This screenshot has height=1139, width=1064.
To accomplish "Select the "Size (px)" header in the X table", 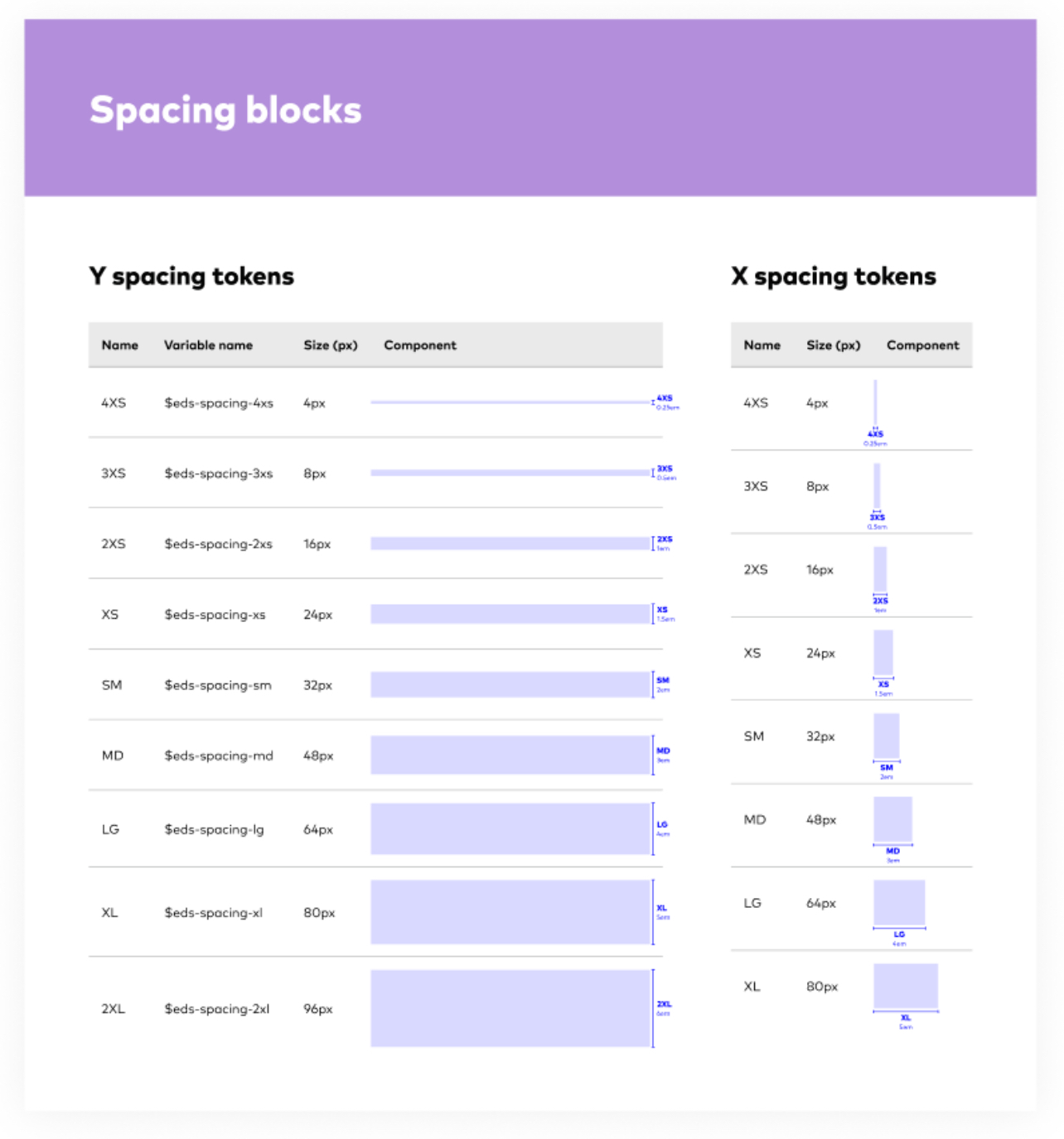I will [834, 345].
